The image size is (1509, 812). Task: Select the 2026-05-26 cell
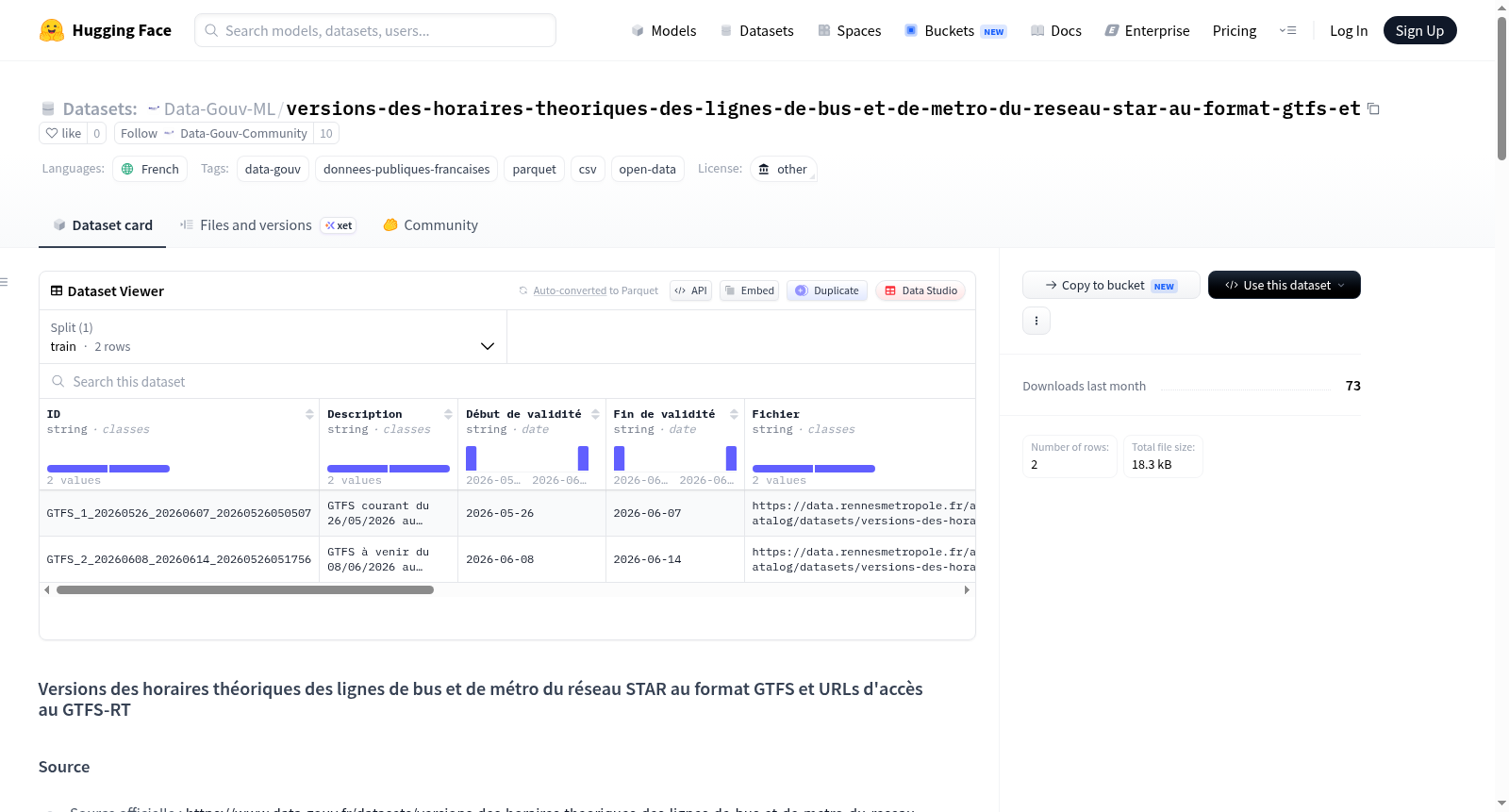pyautogui.click(x=532, y=513)
